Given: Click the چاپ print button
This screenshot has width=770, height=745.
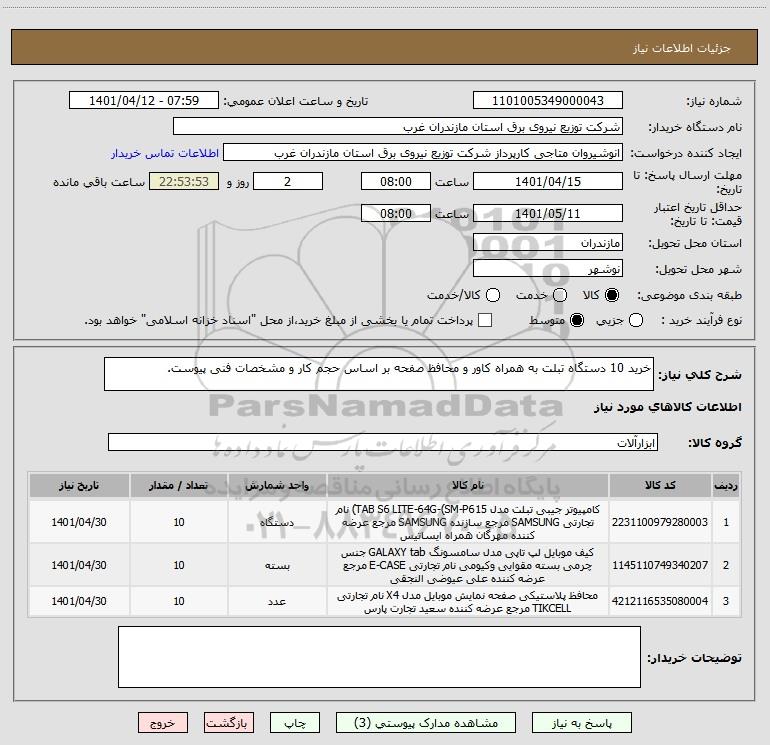Looking at the screenshot, I should pos(295,723).
